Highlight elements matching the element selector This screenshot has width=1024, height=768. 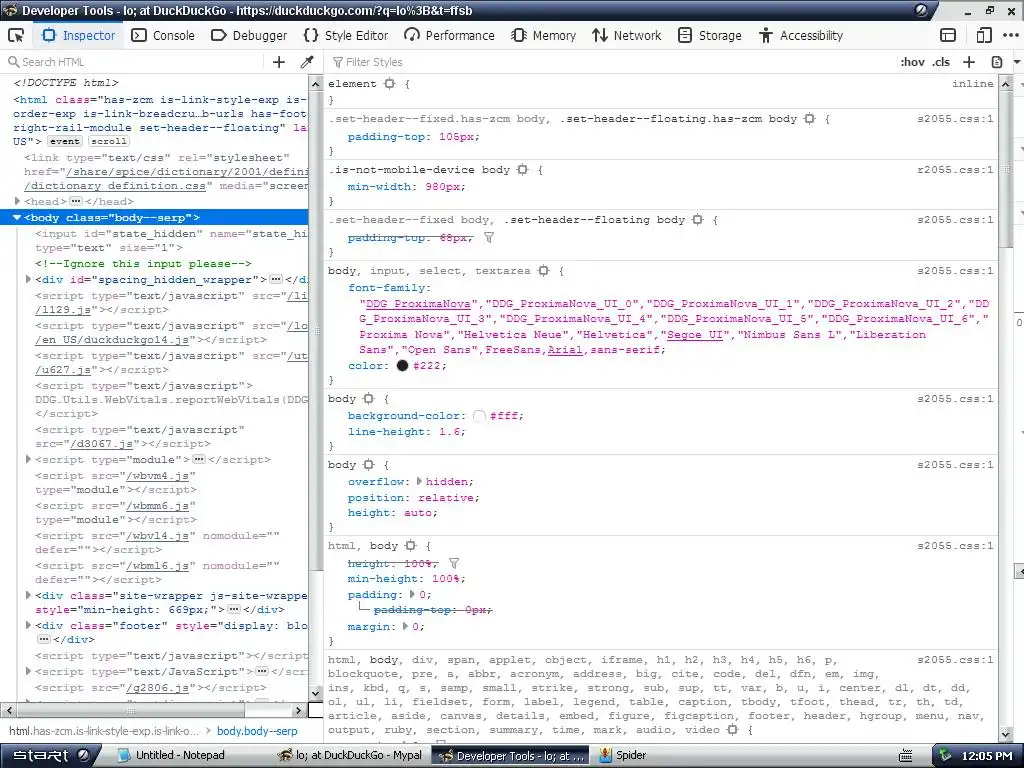pos(390,84)
